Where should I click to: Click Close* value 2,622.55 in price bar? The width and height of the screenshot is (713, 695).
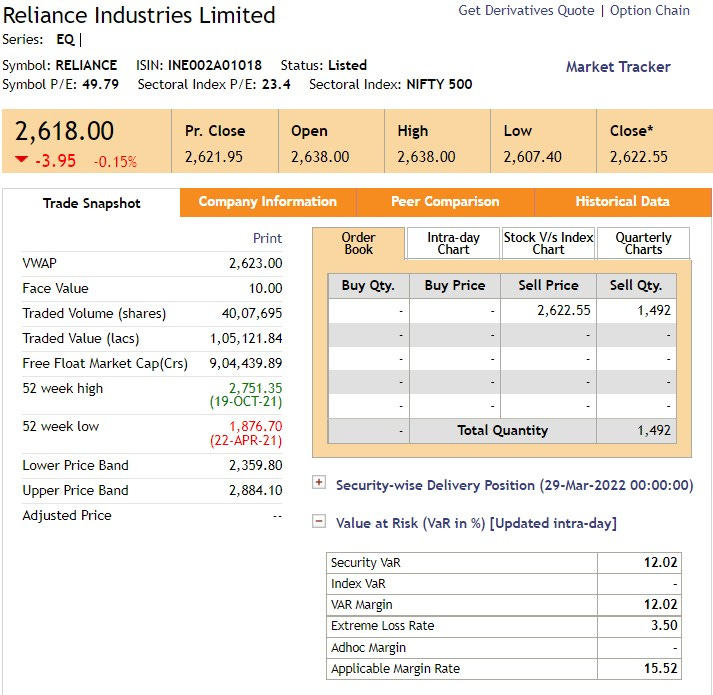(639, 157)
